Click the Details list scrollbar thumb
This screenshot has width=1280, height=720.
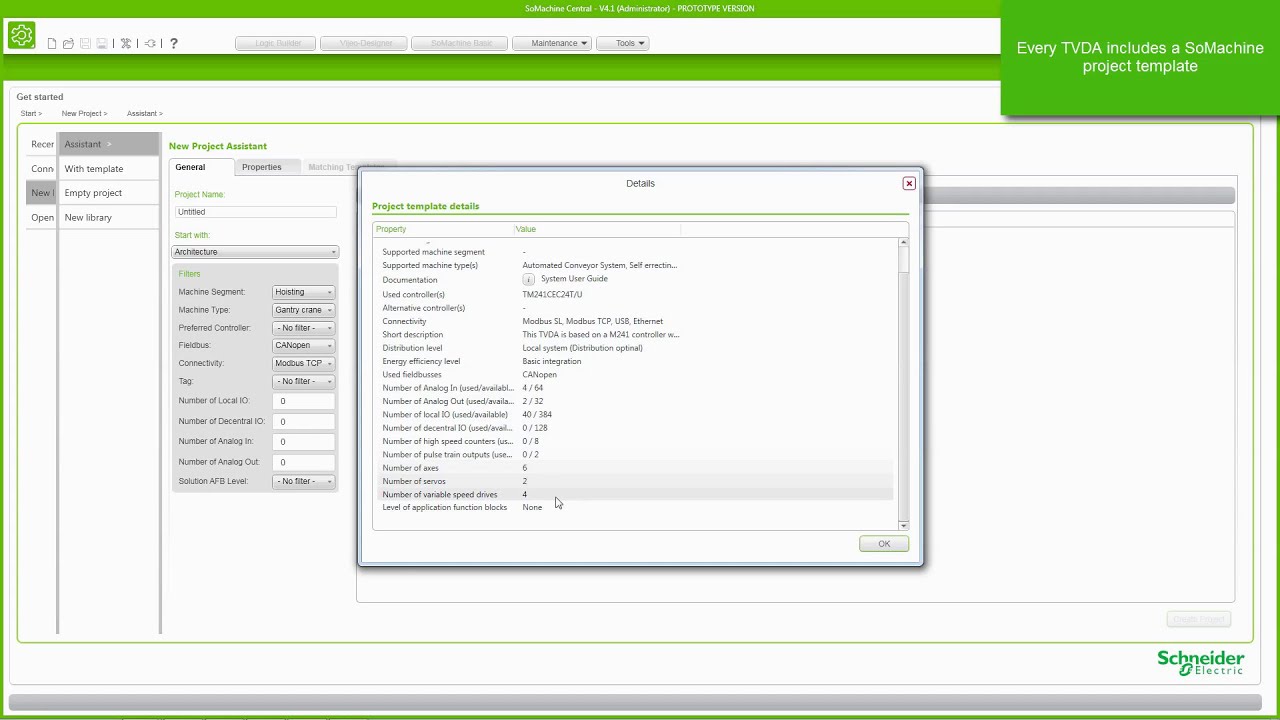click(904, 260)
